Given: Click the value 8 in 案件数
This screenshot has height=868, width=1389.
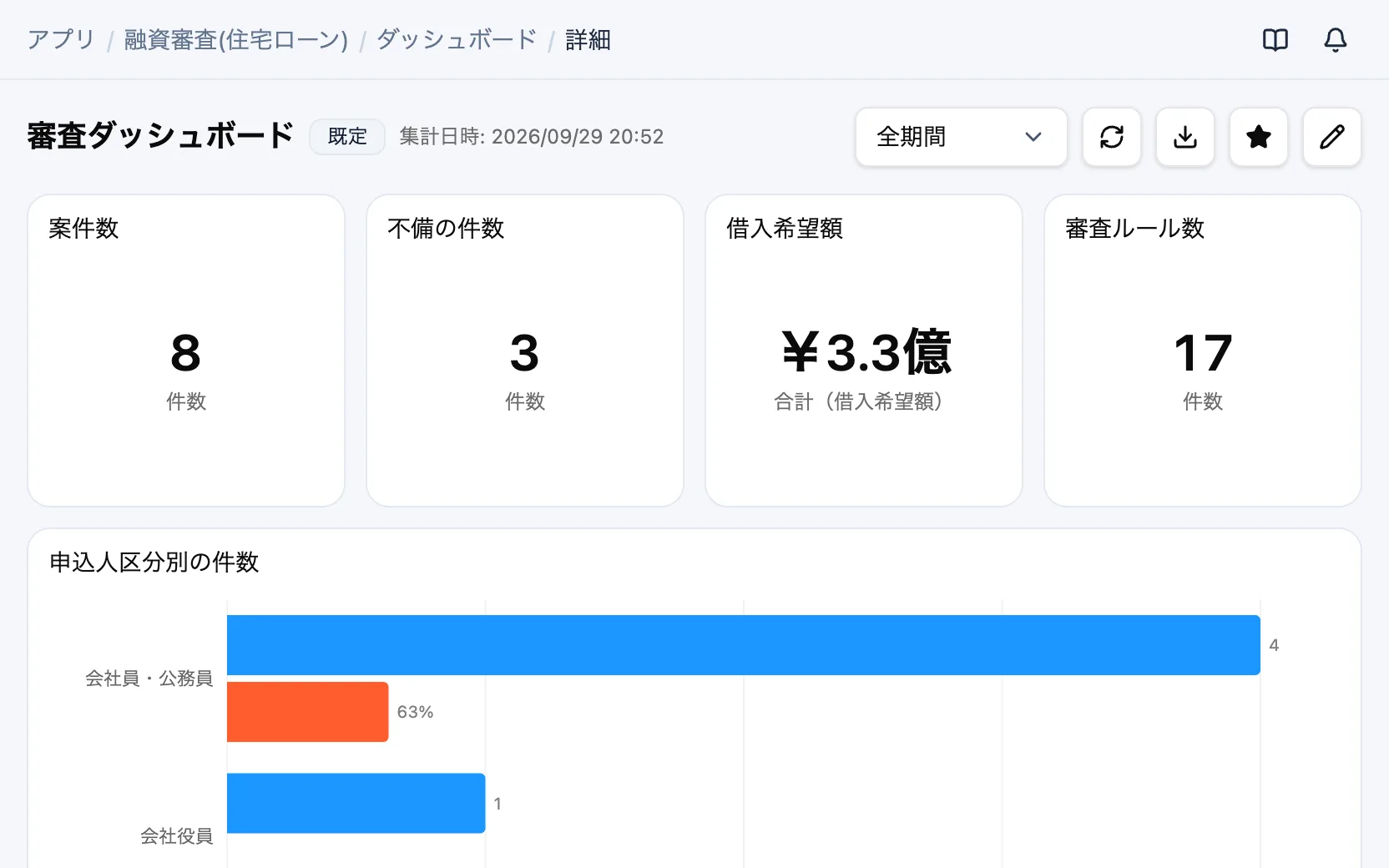Looking at the screenshot, I should tap(185, 353).
